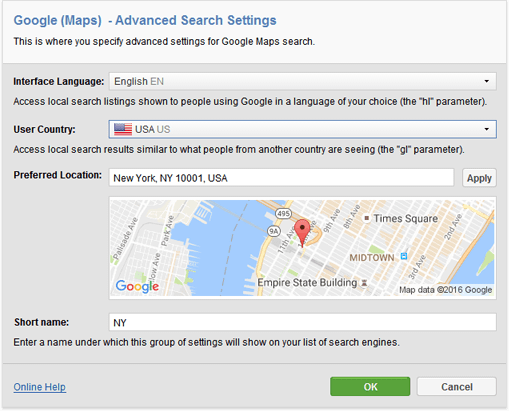Click the USA flag icon

[123, 129]
